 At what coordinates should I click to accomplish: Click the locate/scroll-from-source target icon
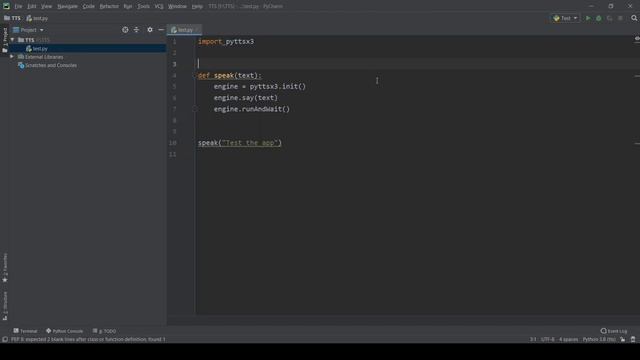tap(125, 30)
